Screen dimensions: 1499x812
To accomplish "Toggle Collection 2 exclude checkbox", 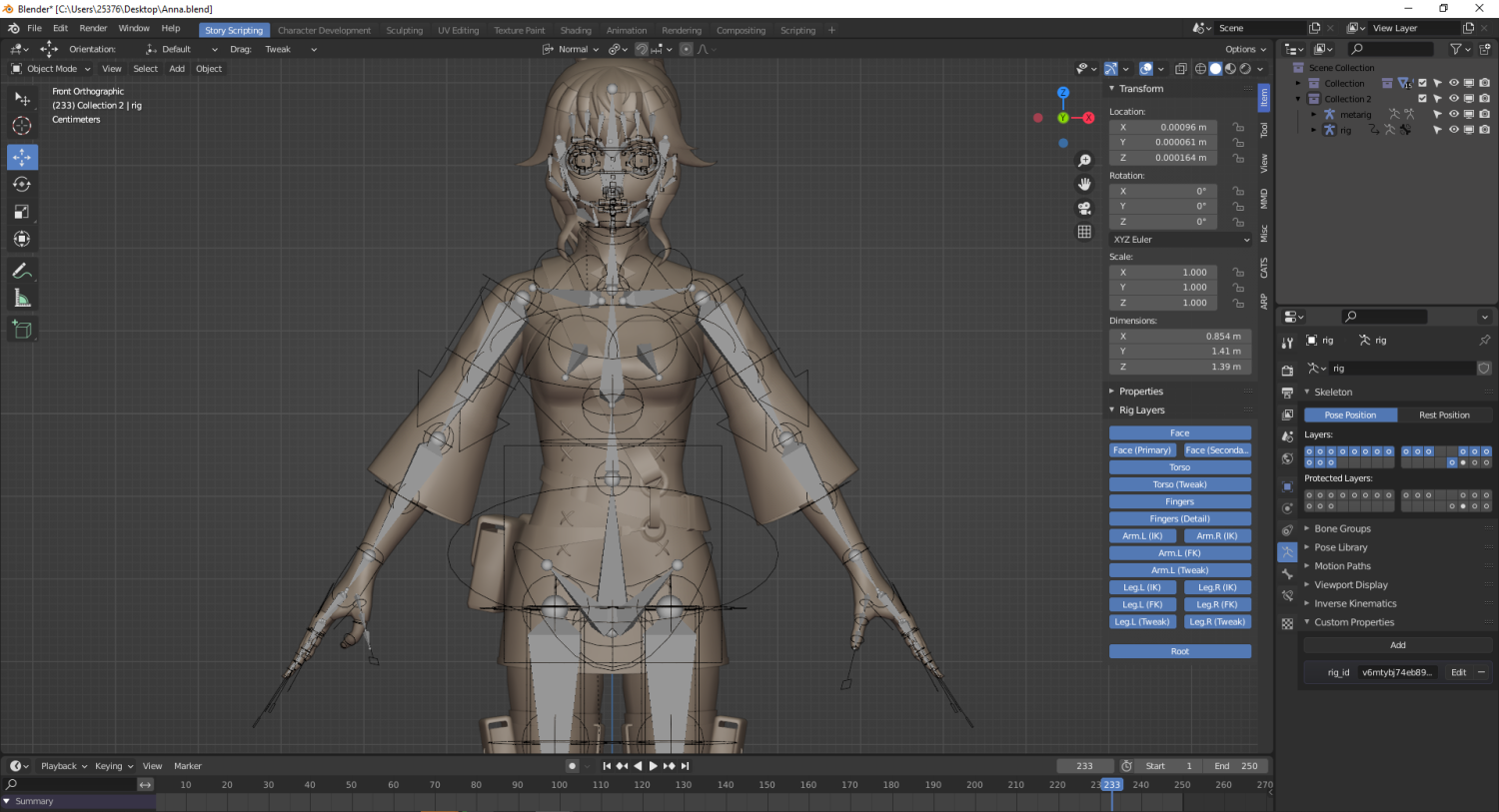I will tap(1422, 99).
